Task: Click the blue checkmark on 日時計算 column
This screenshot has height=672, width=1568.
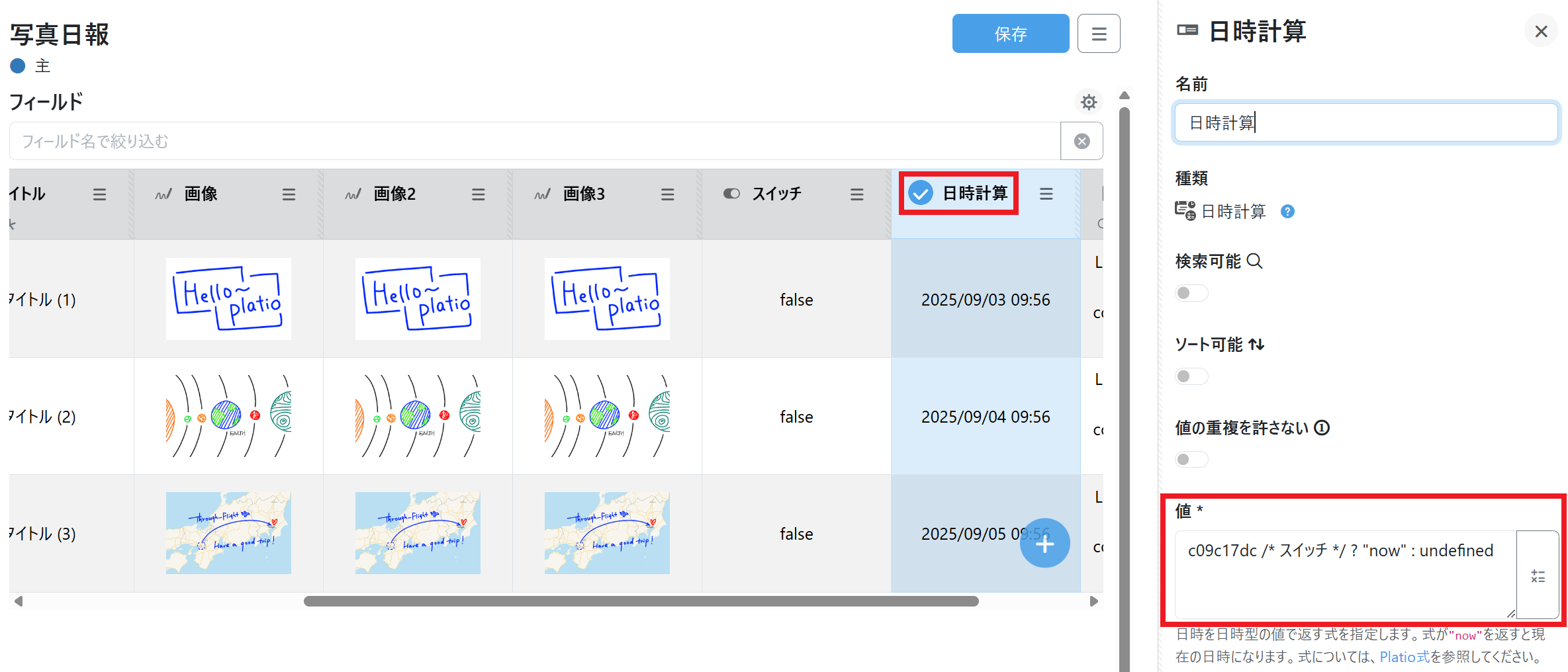Action: (x=921, y=193)
